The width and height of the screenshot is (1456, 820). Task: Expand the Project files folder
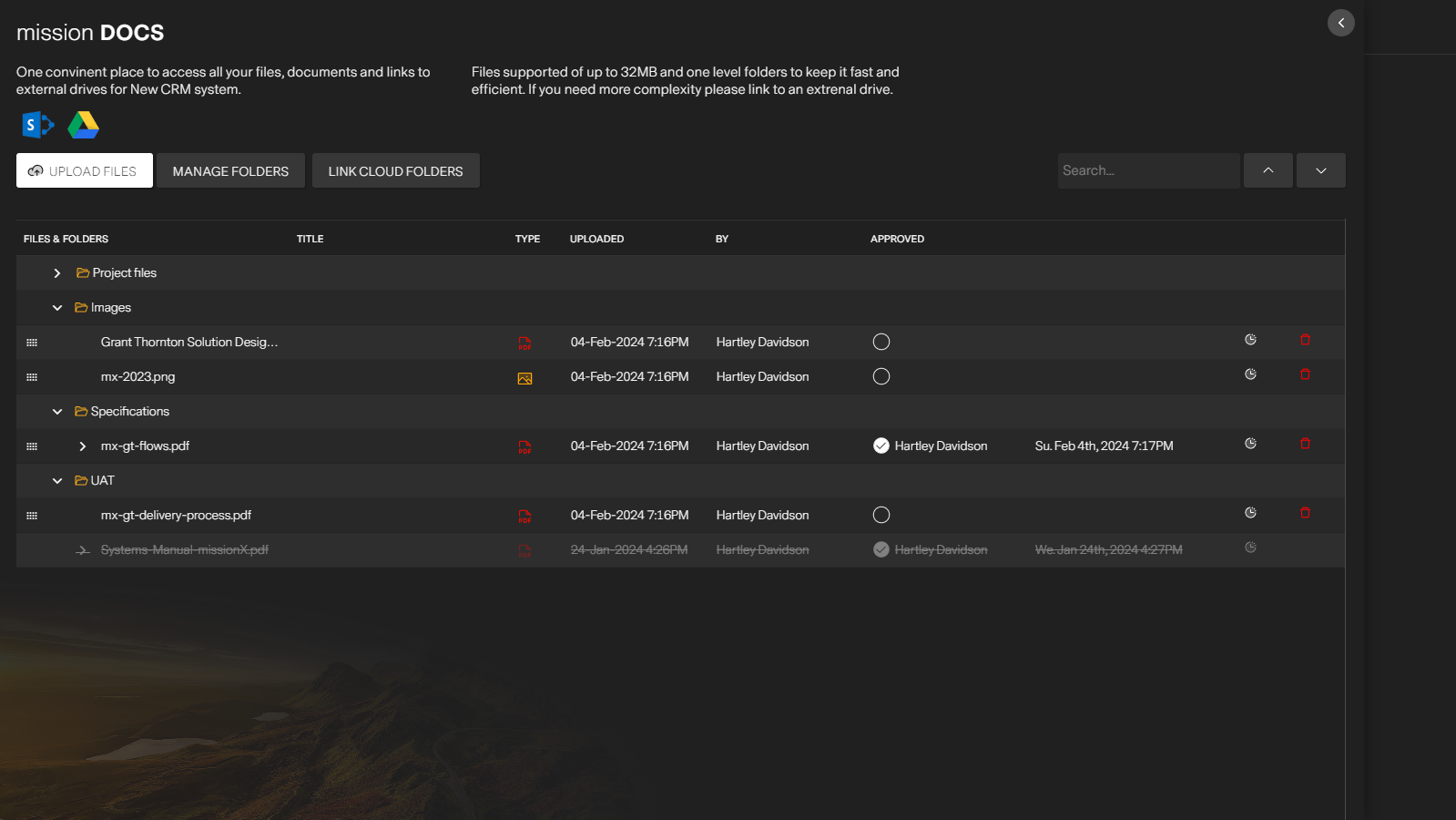(x=57, y=273)
